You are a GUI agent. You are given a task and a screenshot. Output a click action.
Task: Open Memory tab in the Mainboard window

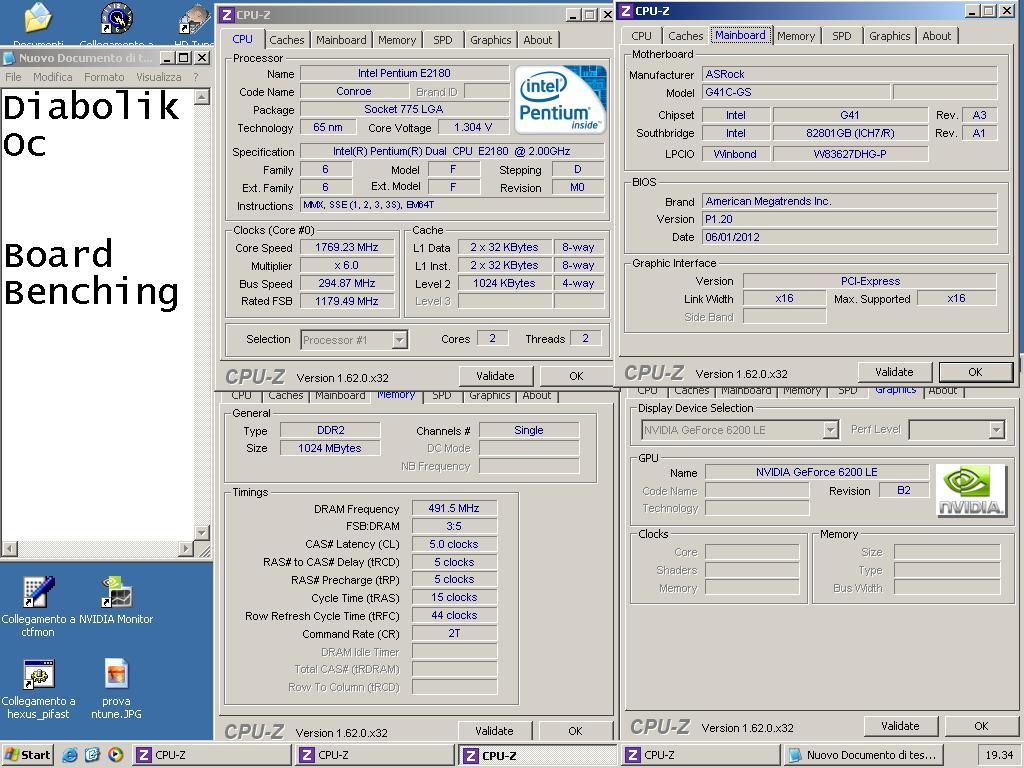tap(795, 36)
